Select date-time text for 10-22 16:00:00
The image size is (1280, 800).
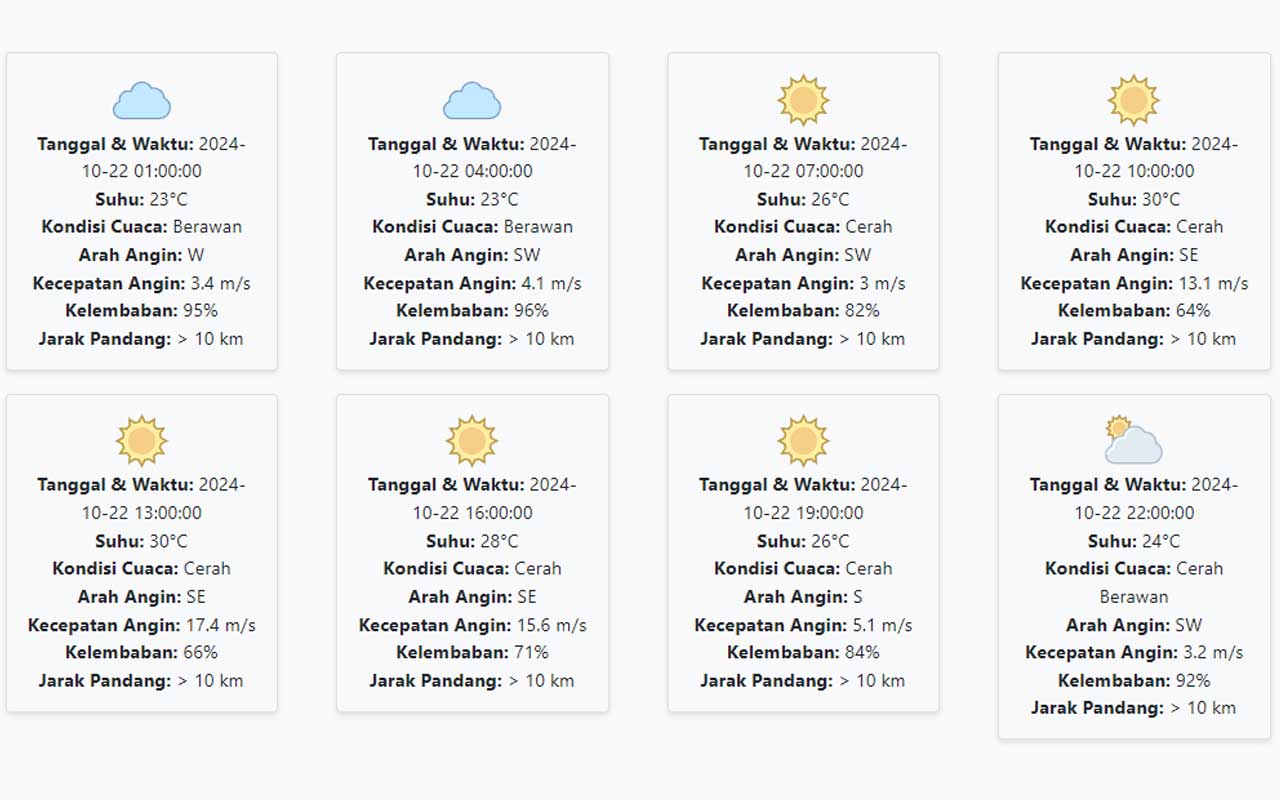point(472,498)
